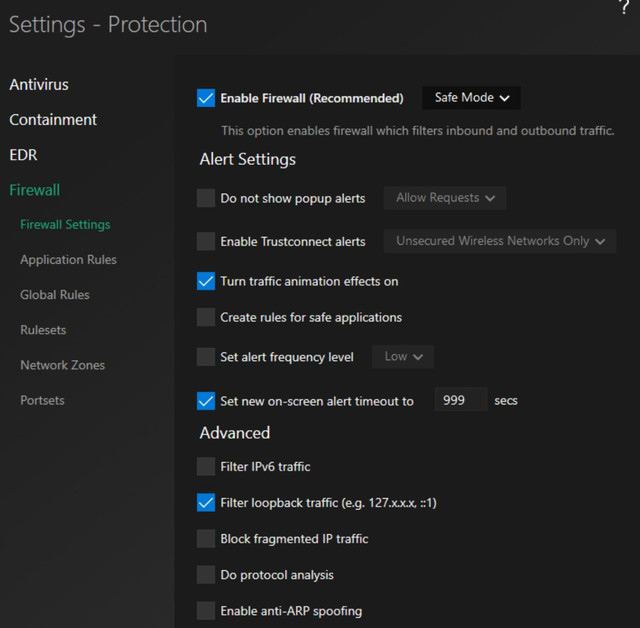
Task: Go to EDR settings section
Action: click(x=23, y=155)
